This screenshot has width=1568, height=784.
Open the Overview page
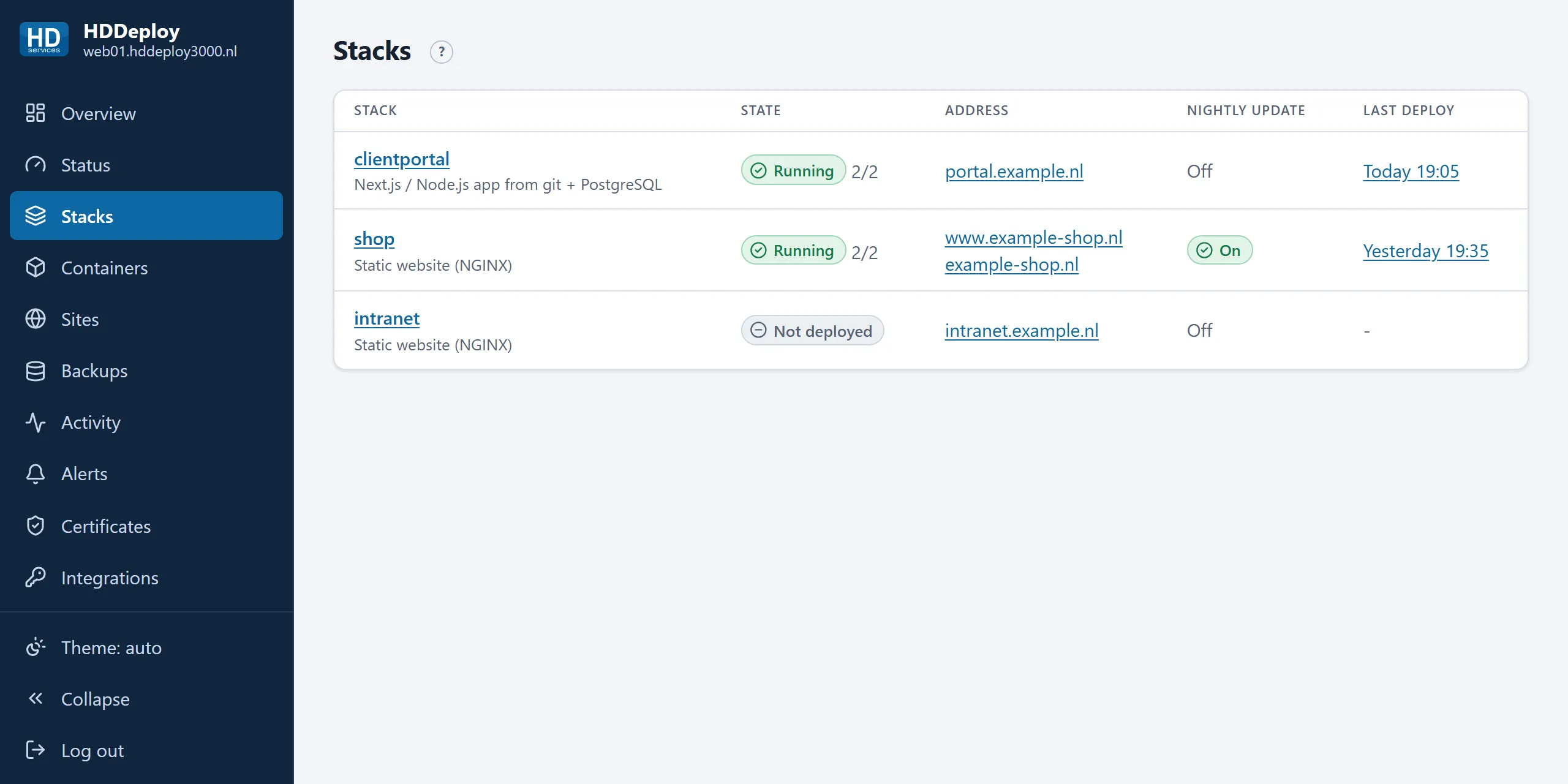146,113
